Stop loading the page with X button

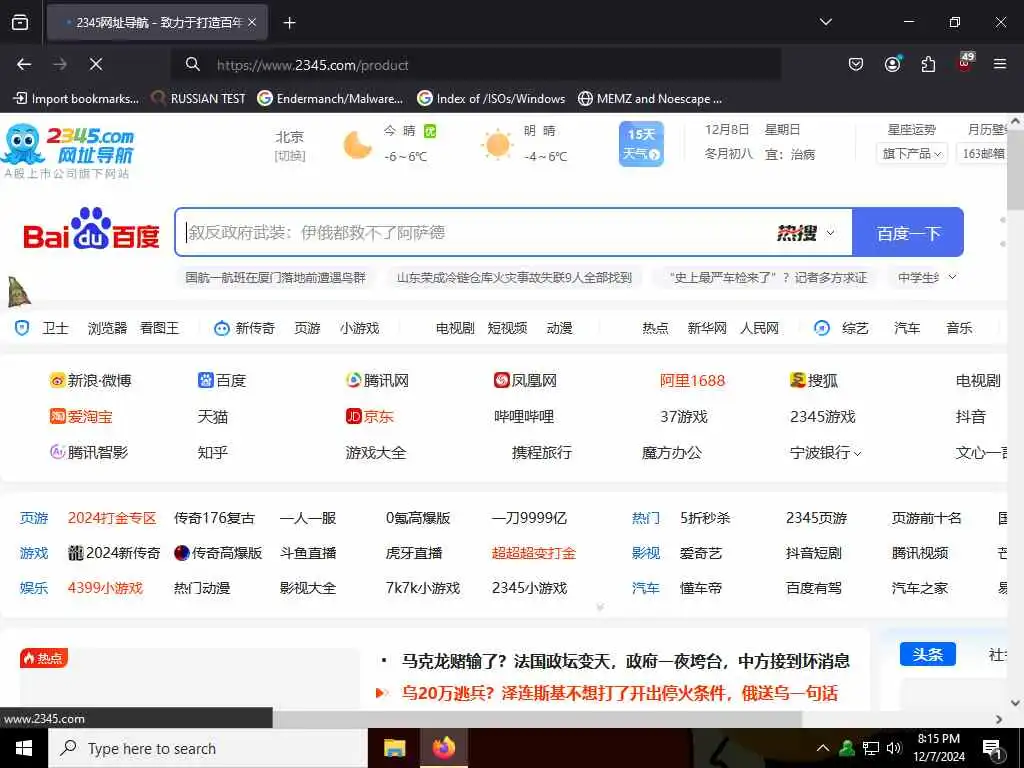pyautogui.click(x=96, y=64)
